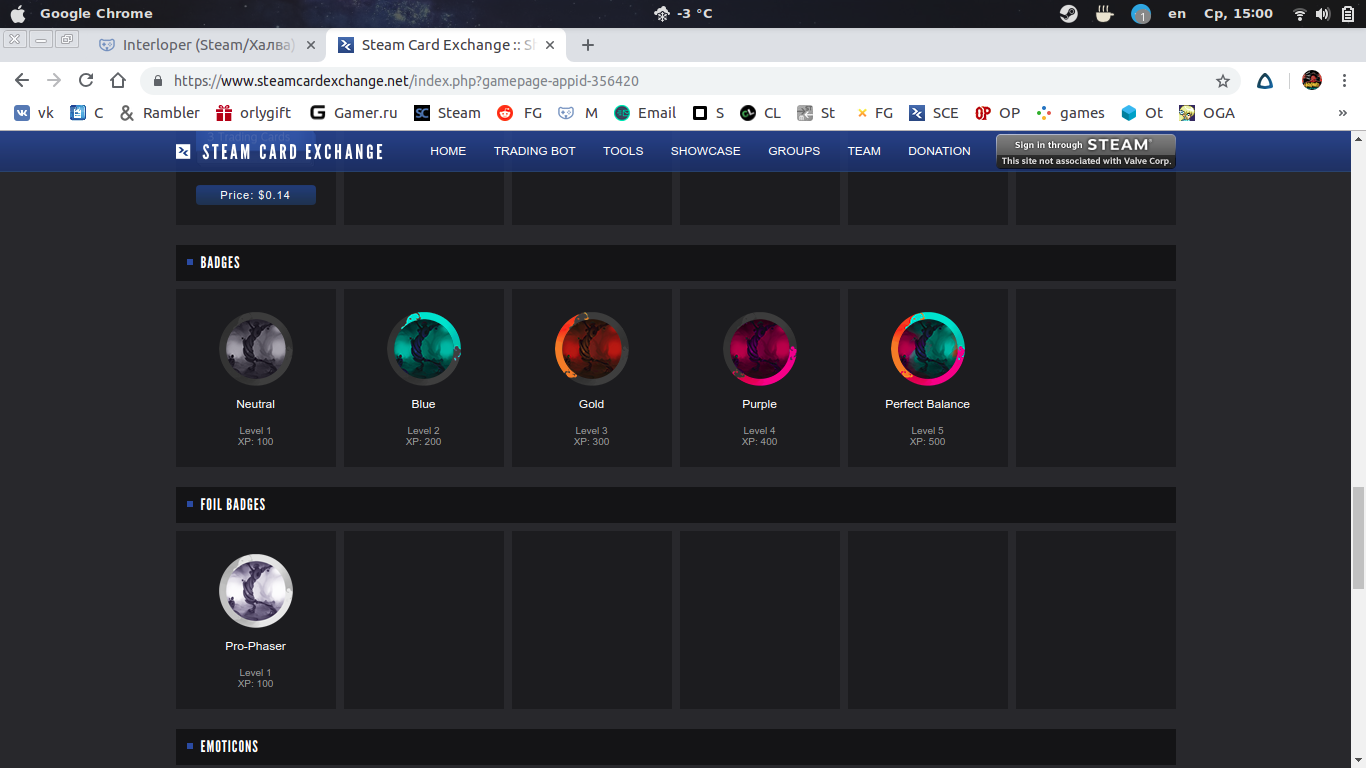Screen dimensions: 1366x768
Task: Click the BADGES section header
Action: click(x=676, y=263)
